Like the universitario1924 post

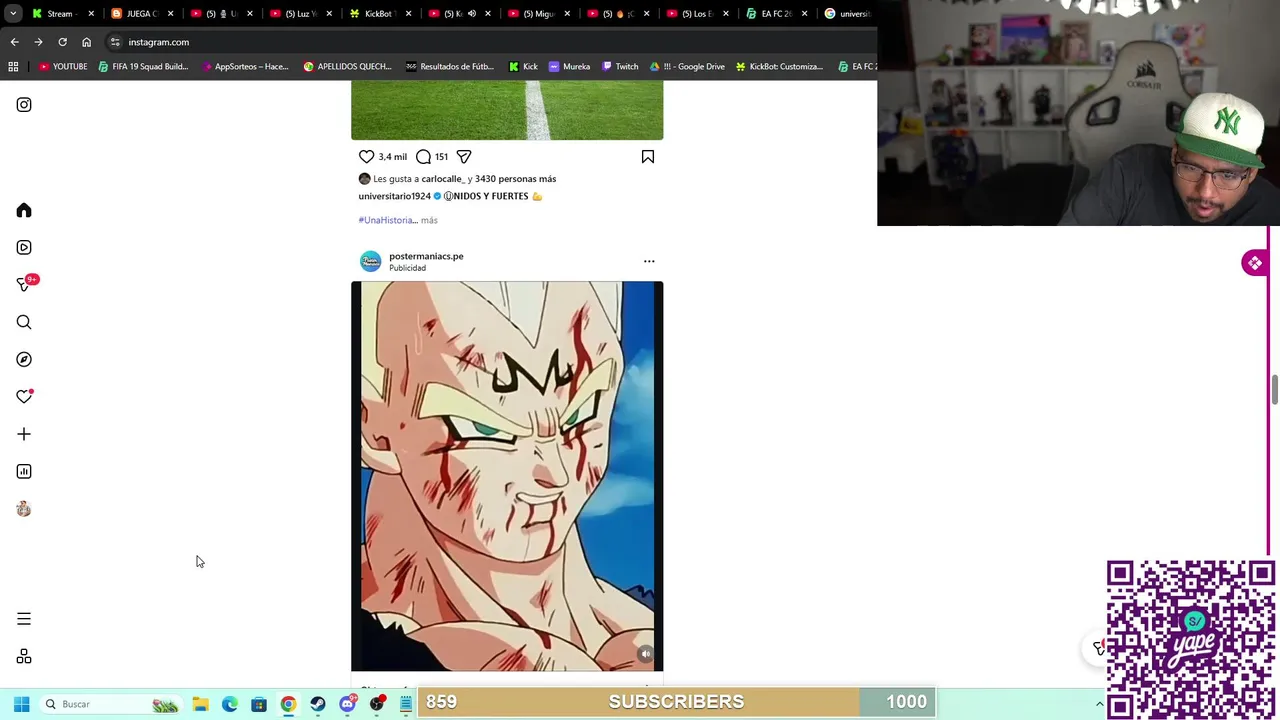[366, 157]
